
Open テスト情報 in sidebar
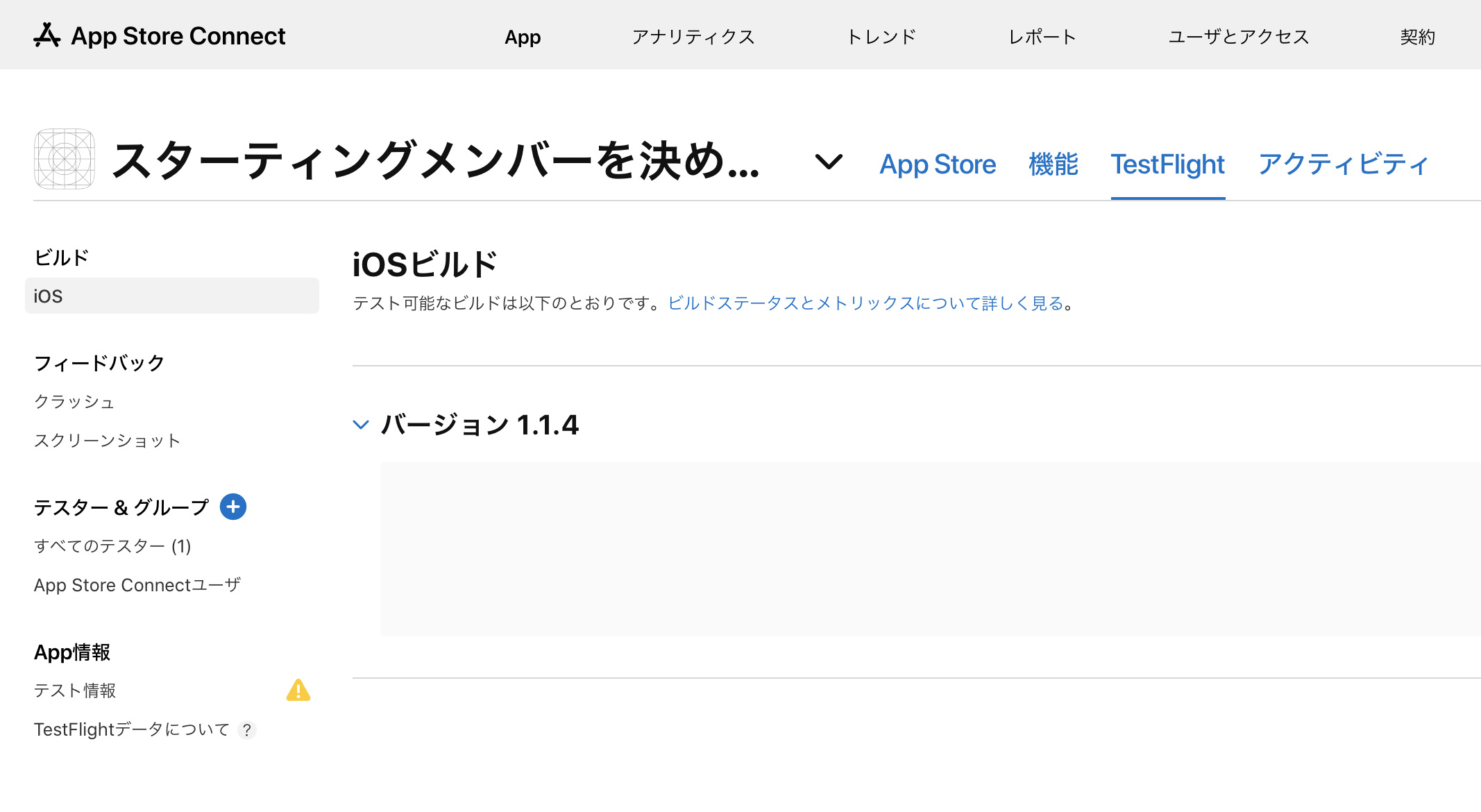75,691
